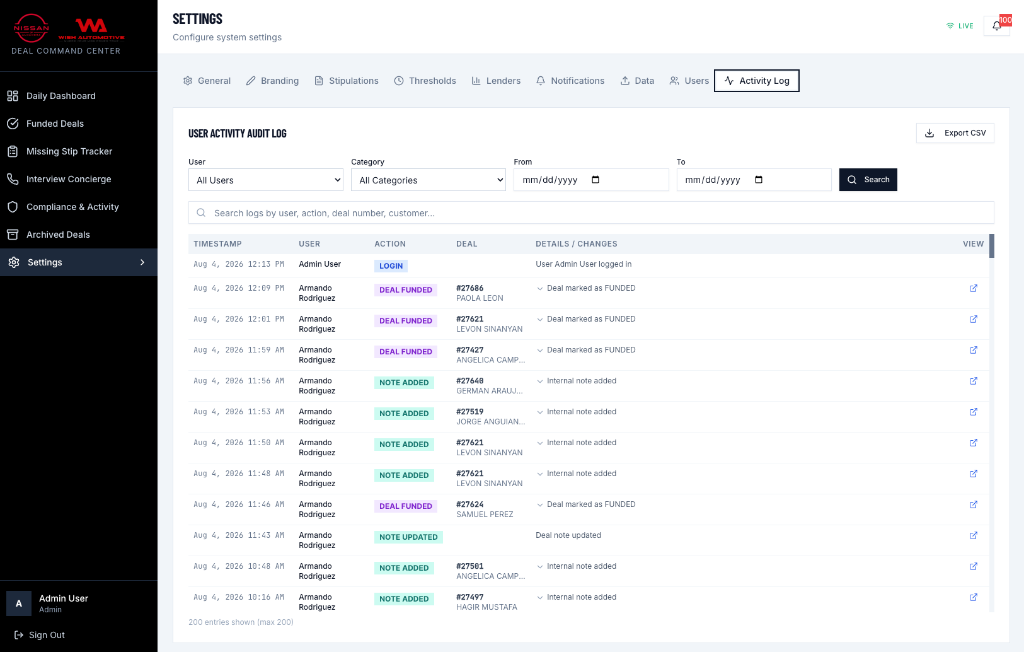Select the Activity Log tab
Image resolution: width=1024 pixels, height=652 pixels.
756,81
